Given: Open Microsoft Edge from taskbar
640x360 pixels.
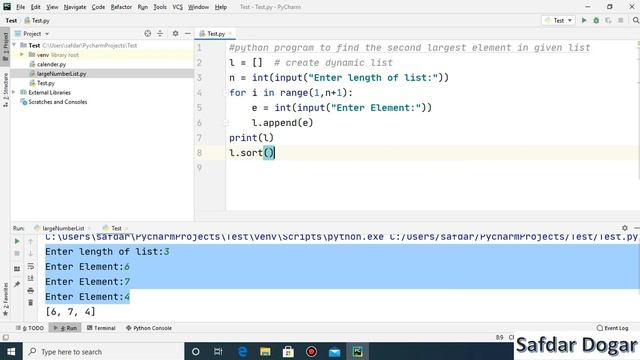Looking at the screenshot, I should click(242, 351).
